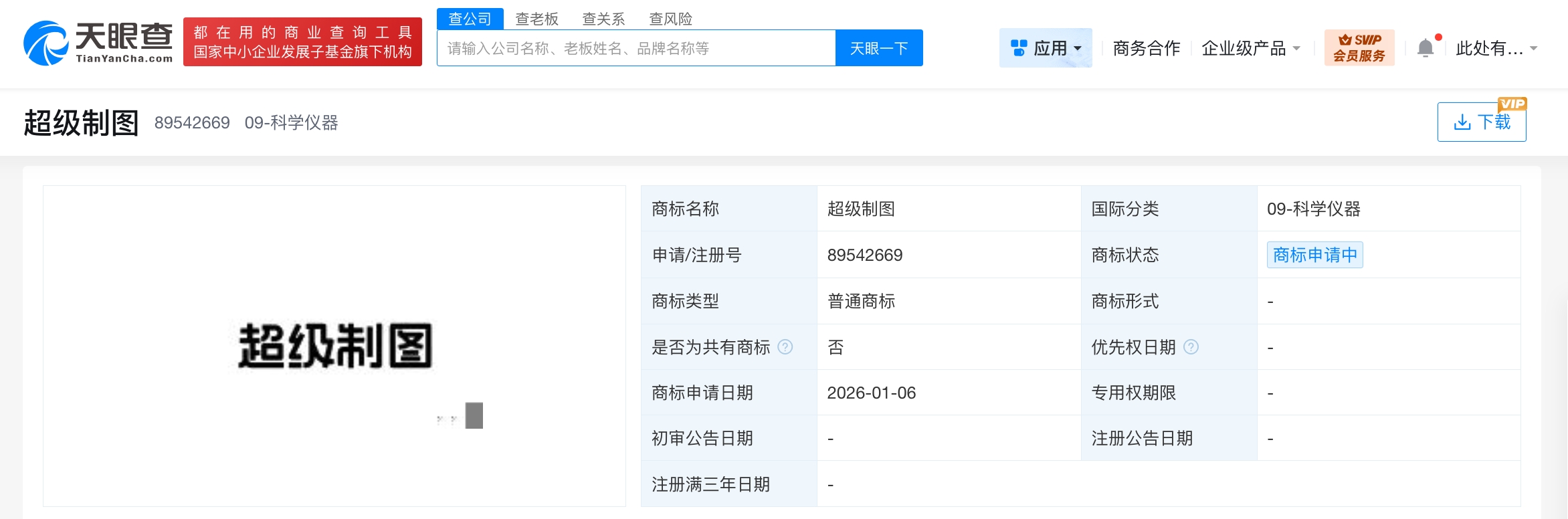Image resolution: width=1568 pixels, height=519 pixels.
Task: Select the 查风险 tab
Action: tap(670, 19)
